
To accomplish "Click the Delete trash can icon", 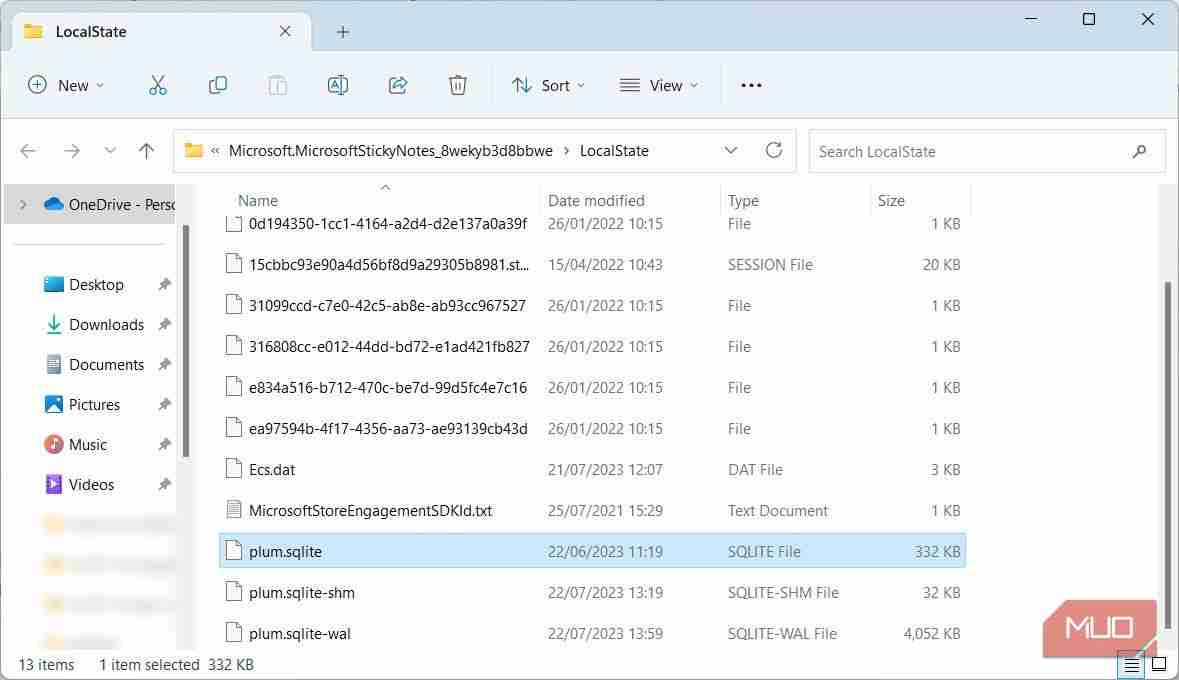I will pos(457,85).
